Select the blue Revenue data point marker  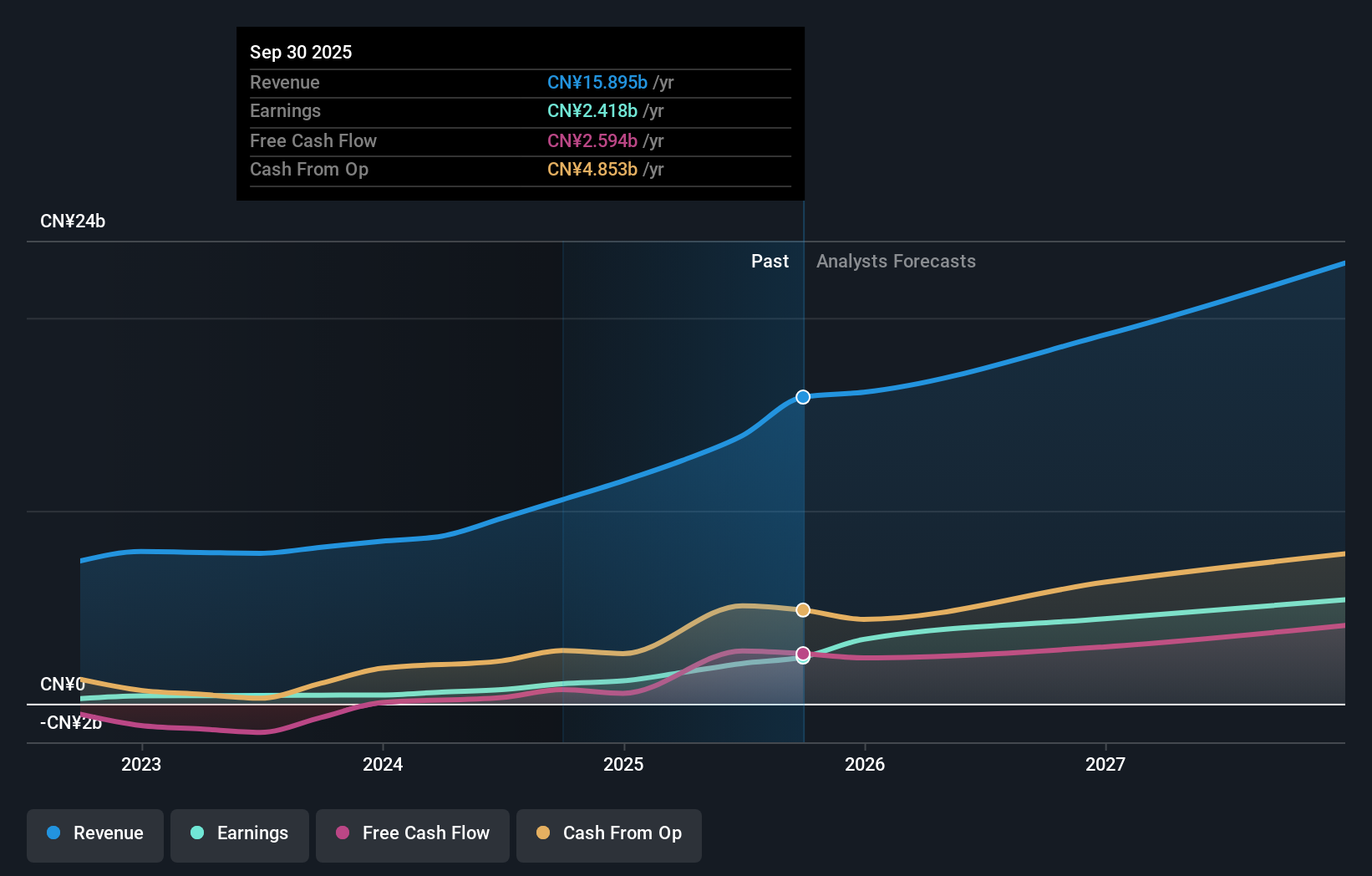click(802, 397)
